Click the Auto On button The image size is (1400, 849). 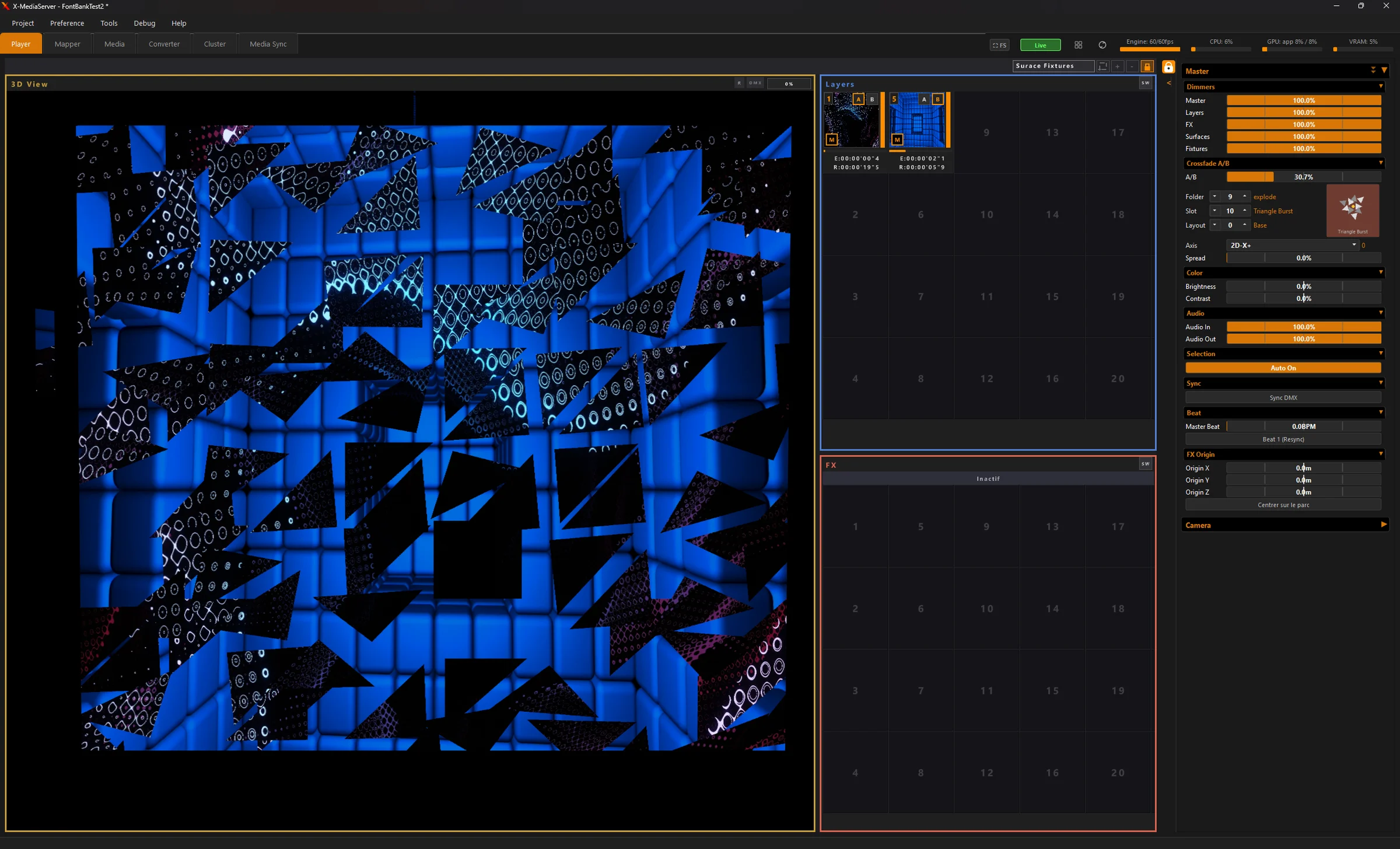click(x=1283, y=368)
